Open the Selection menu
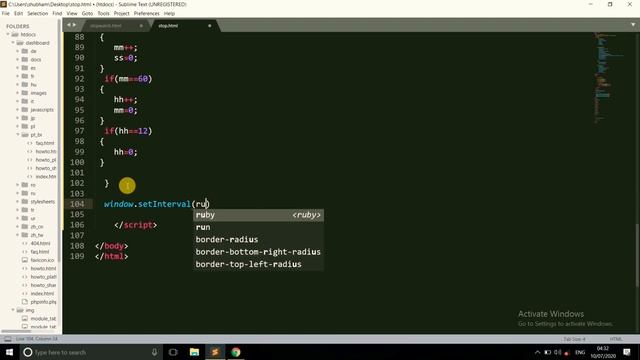Viewport: 640px width, 360px height. [x=38, y=13]
